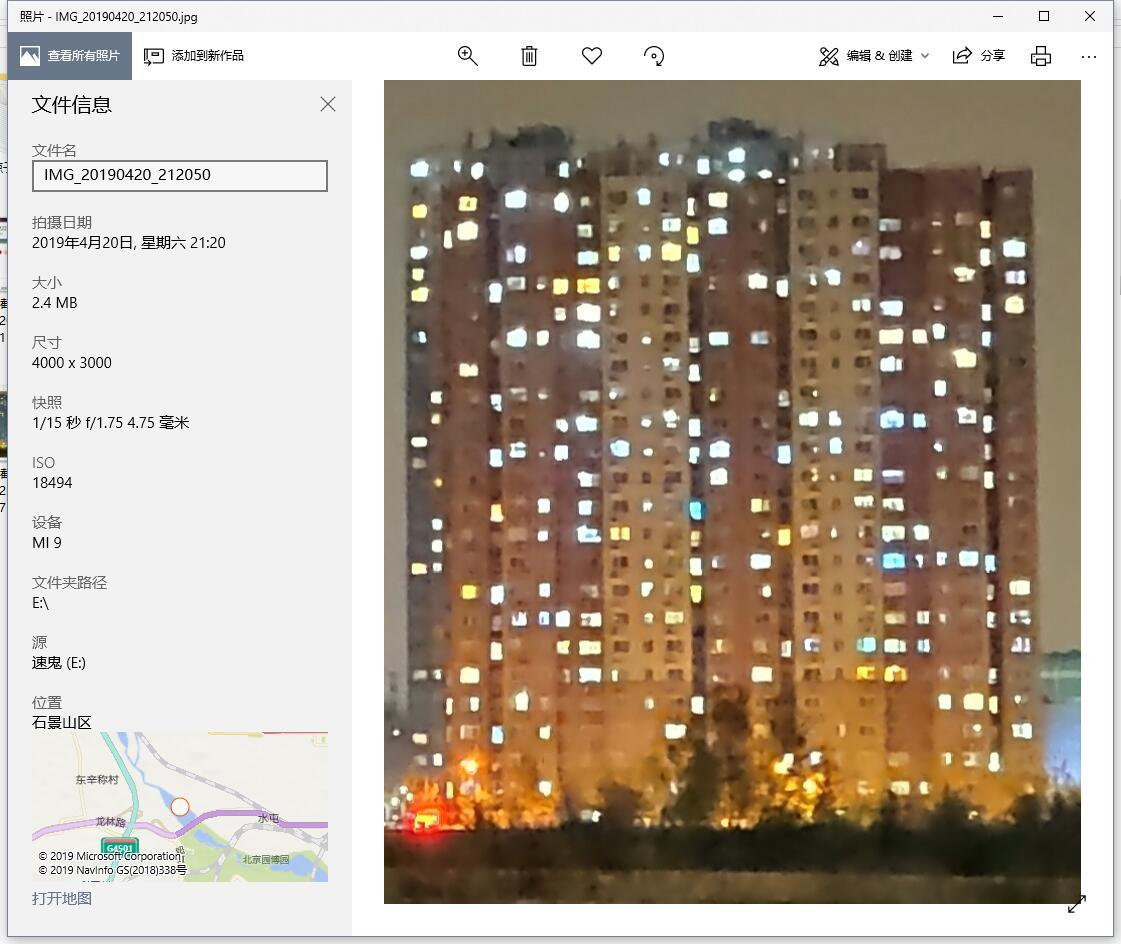1121x944 pixels.
Task: Select the 拍摄日期 value text
Action: (129, 242)
